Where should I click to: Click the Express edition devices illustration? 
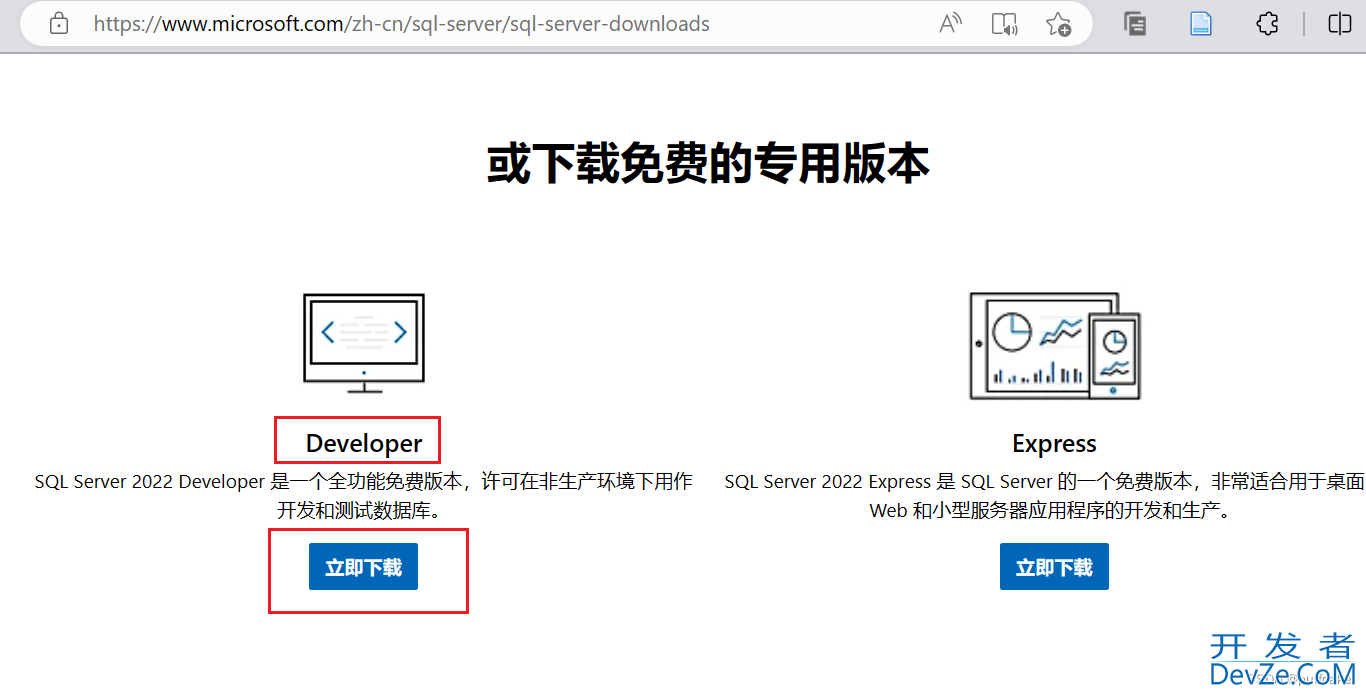tap(1055, 345)
